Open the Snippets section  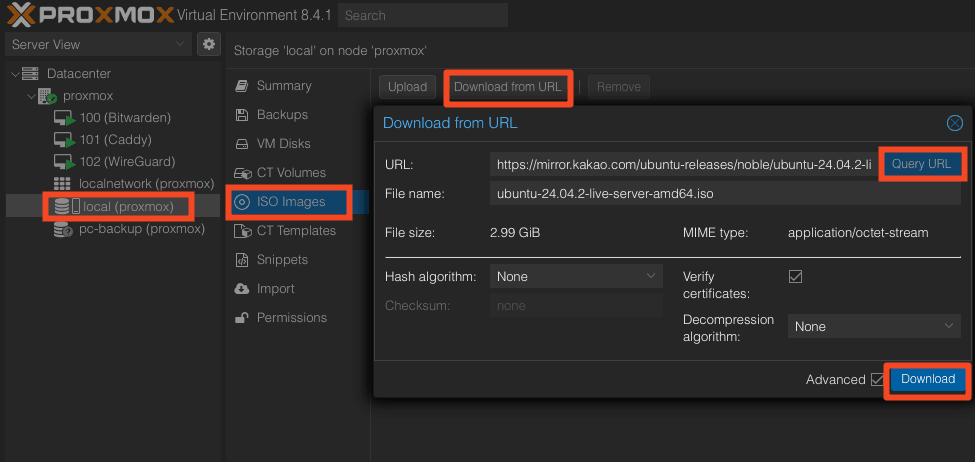point(282,260)
